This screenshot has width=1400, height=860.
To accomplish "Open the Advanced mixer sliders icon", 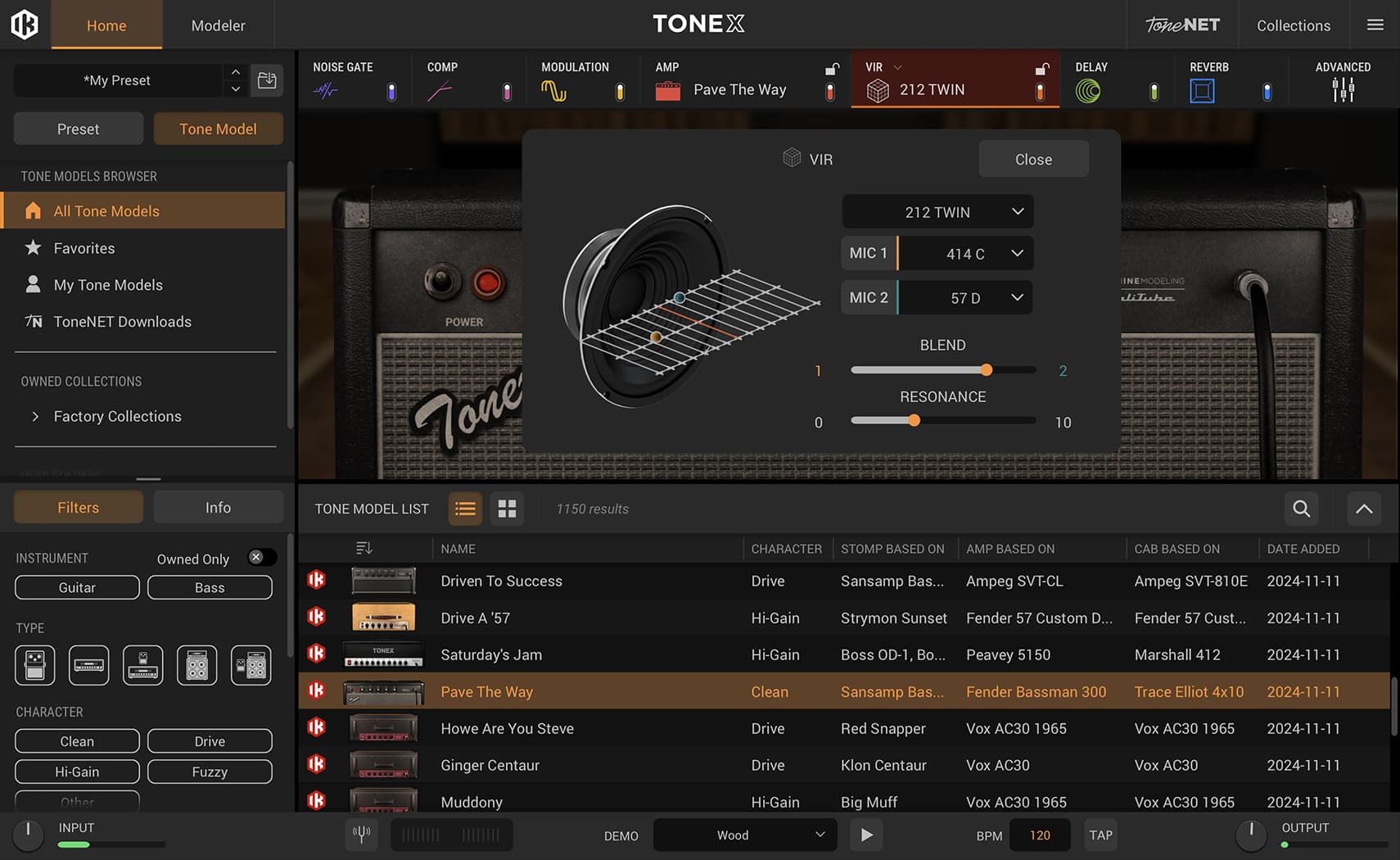I will (x=1343, y=90).
